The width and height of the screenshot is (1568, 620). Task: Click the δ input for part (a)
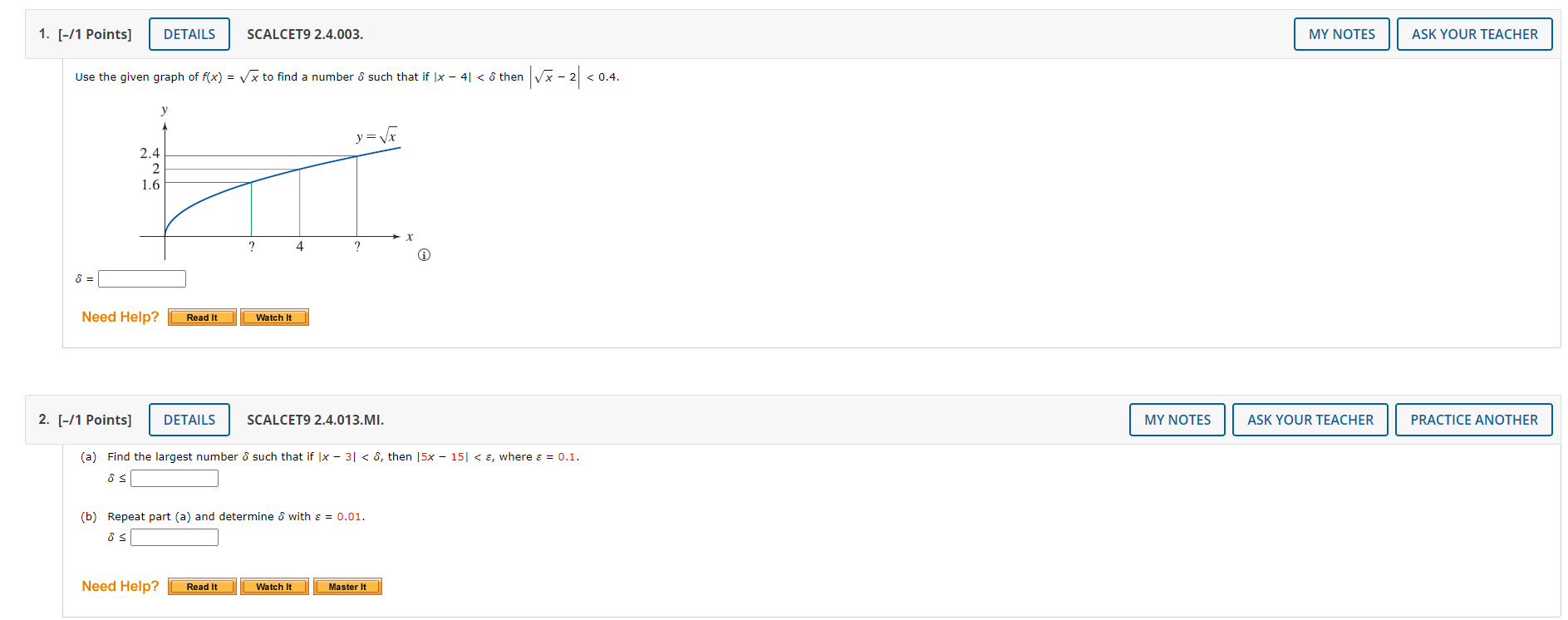pyautogui.click(x=174, y=478)
